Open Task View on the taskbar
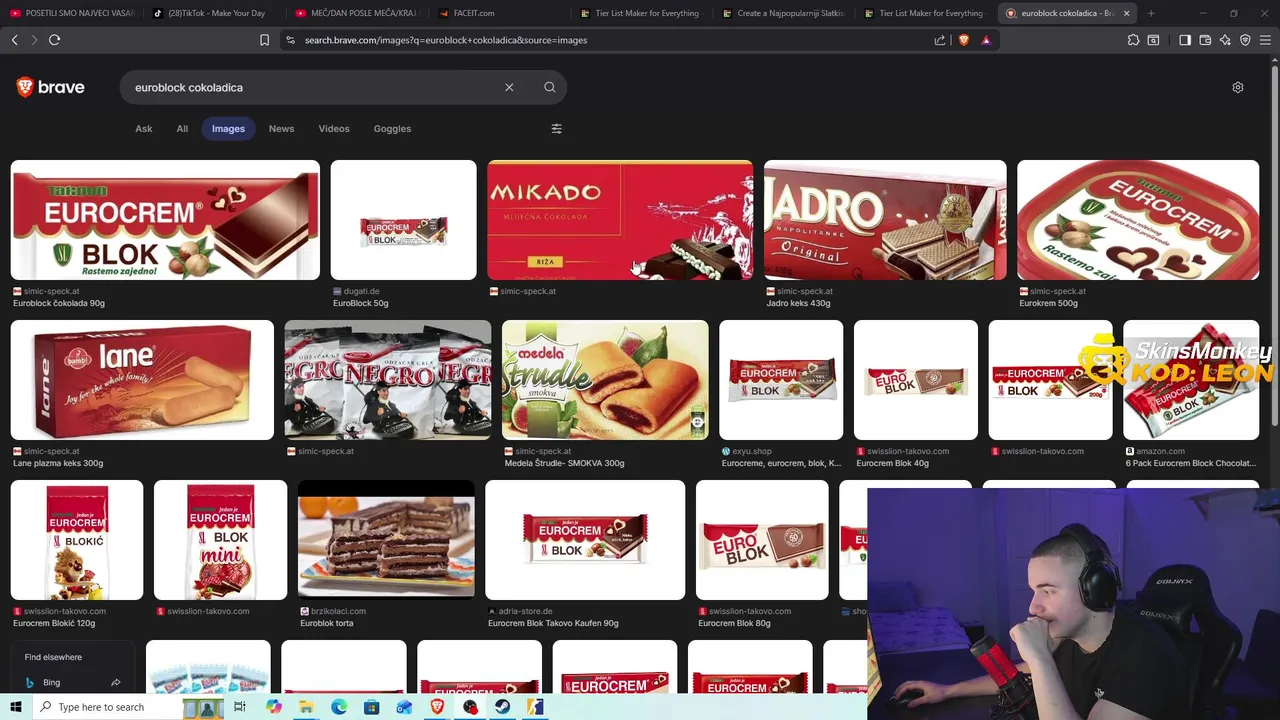Image resolution: width=1280 pixels, height=720 pixels. pos(240,707)
